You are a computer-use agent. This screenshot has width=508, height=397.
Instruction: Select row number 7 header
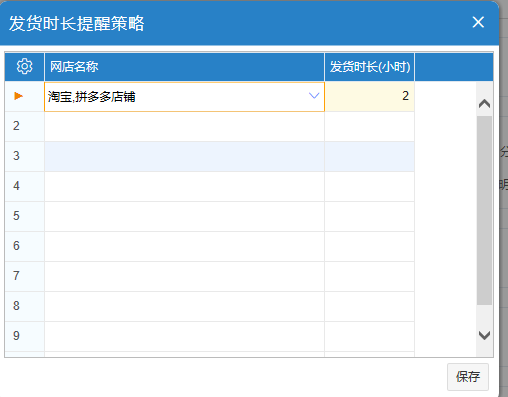24,276
